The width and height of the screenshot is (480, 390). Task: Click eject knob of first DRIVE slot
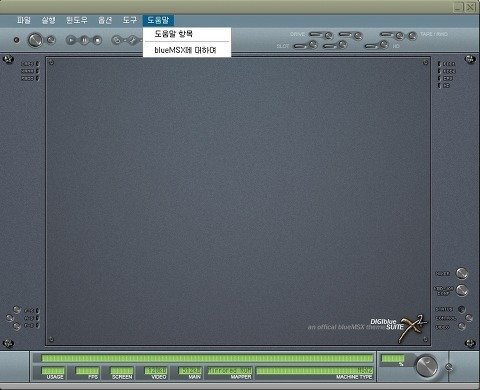329,35
